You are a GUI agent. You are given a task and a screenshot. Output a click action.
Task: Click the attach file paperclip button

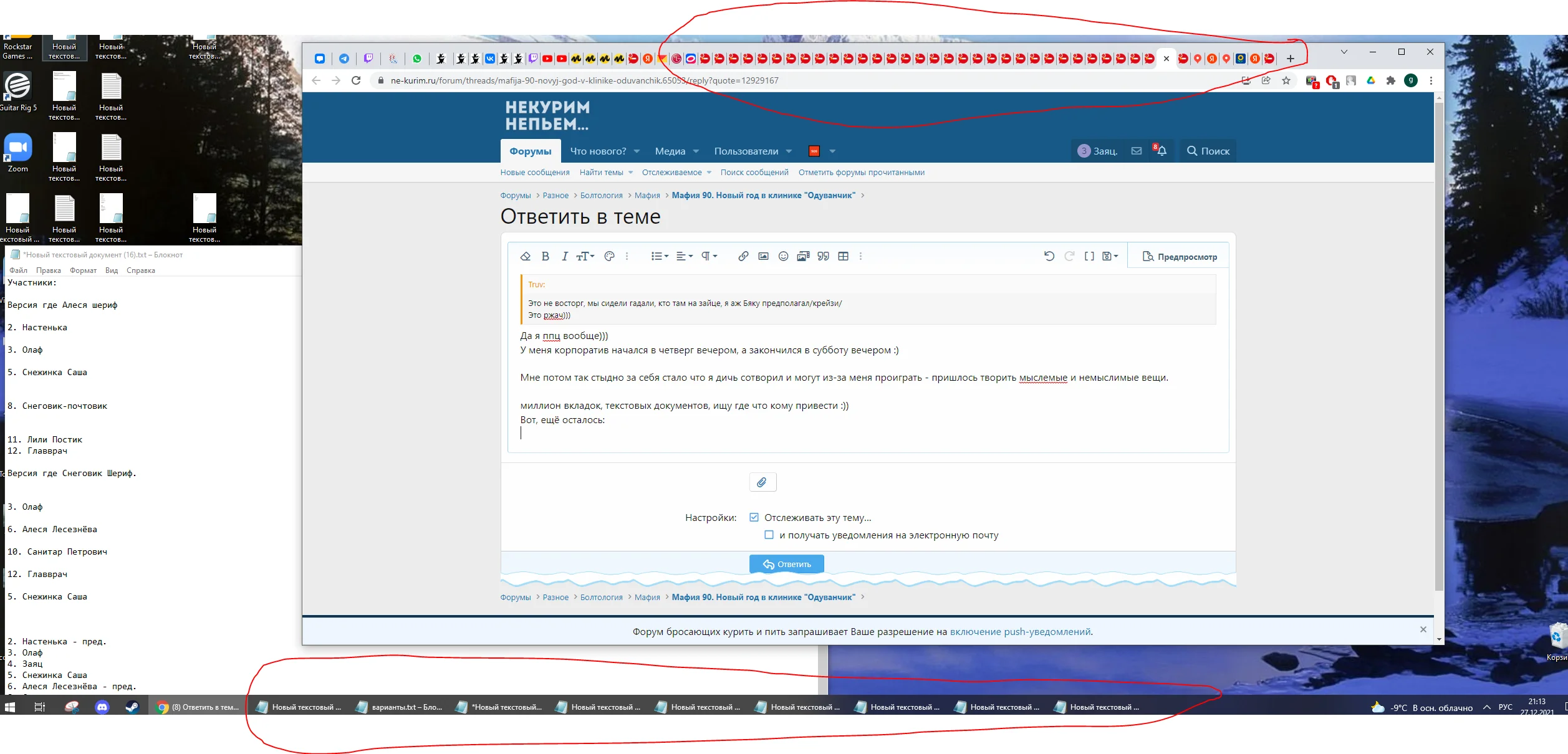[762, 482]
